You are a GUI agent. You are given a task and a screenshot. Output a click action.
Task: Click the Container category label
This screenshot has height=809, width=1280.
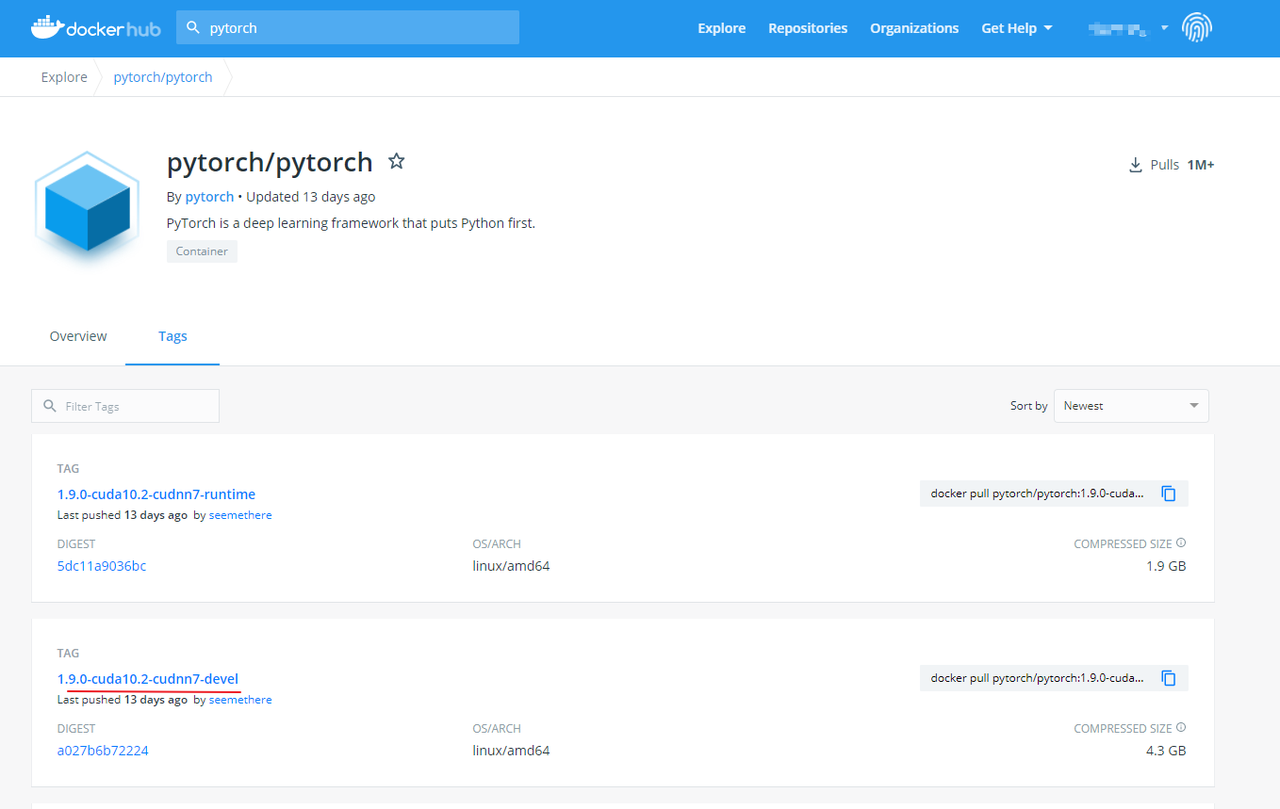202,251
